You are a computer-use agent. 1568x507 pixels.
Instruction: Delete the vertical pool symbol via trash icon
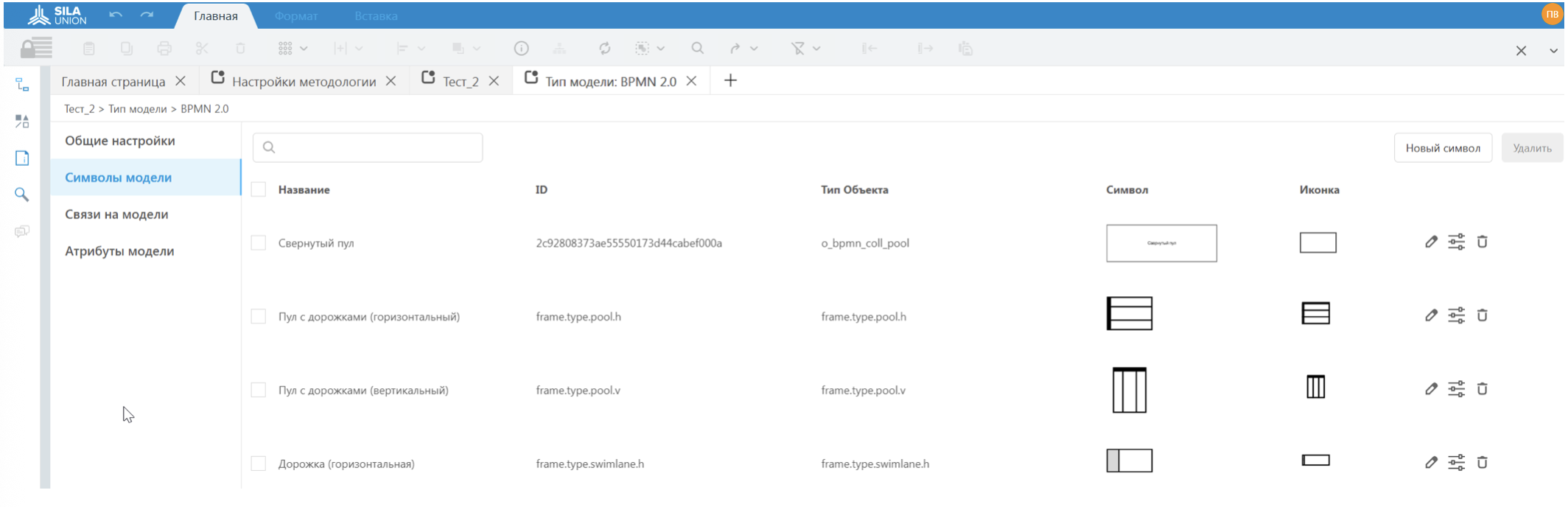point(1482,389)
